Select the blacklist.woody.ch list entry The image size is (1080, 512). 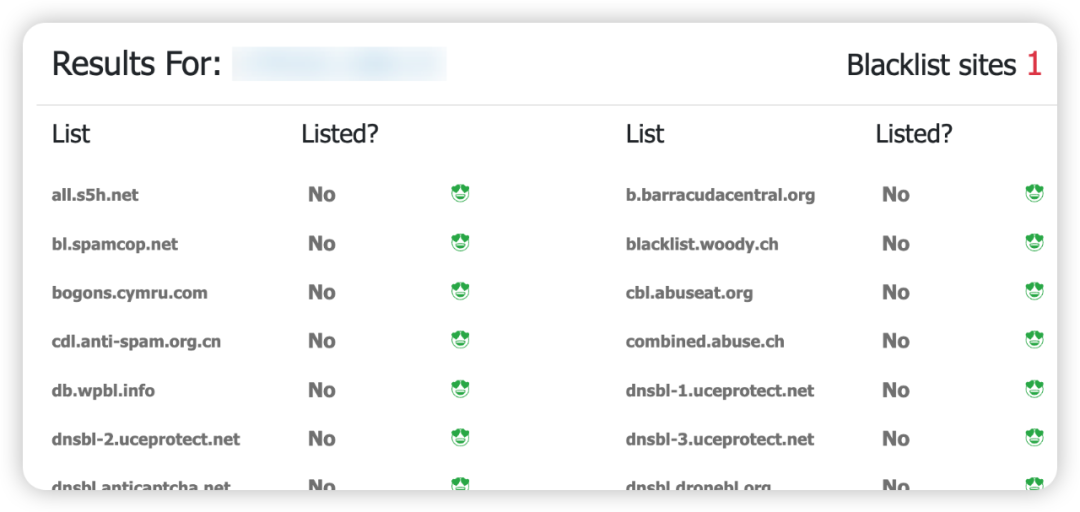point(703,244)
